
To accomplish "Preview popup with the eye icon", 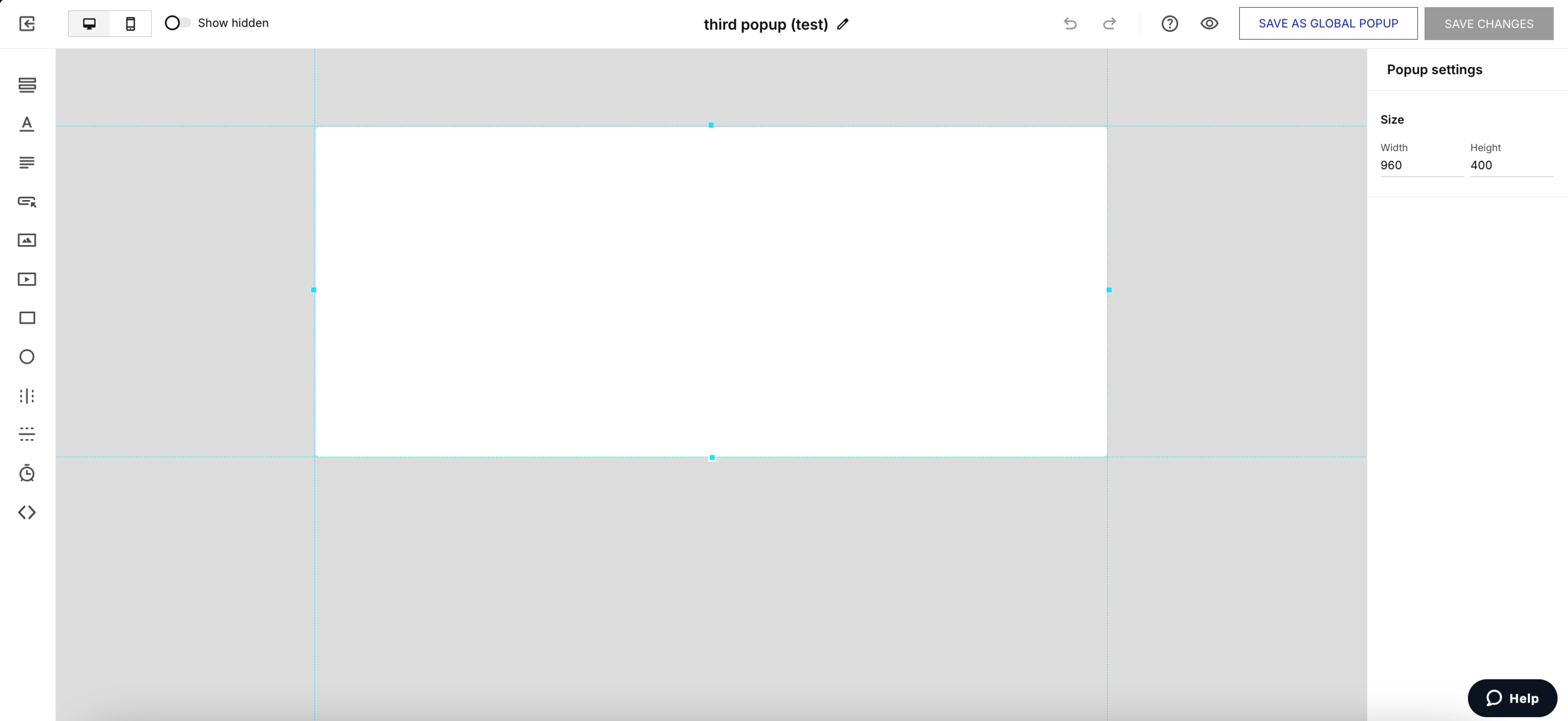I will 1209,24.
